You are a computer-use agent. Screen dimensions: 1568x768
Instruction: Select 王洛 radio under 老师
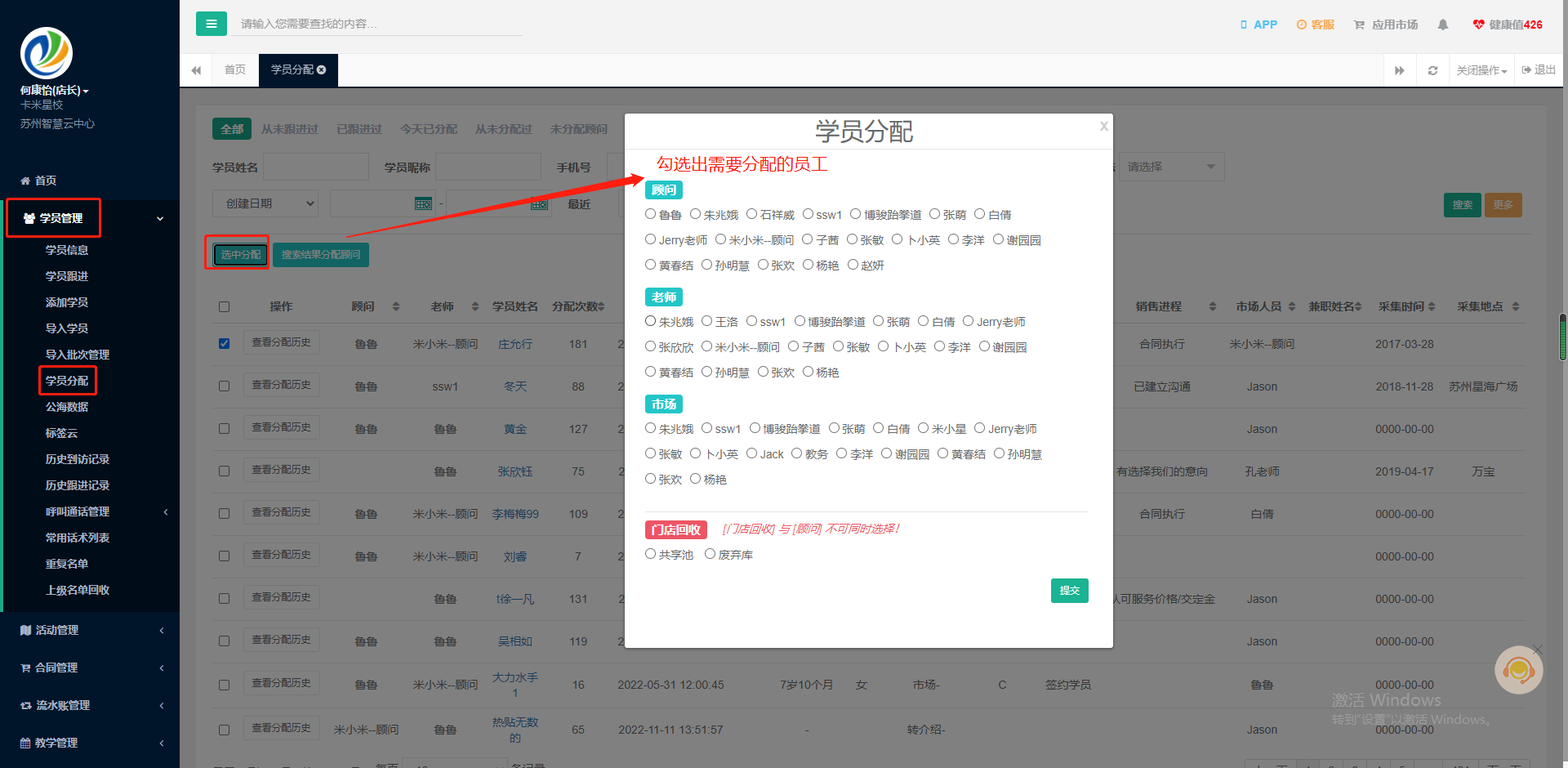point(707,321)
